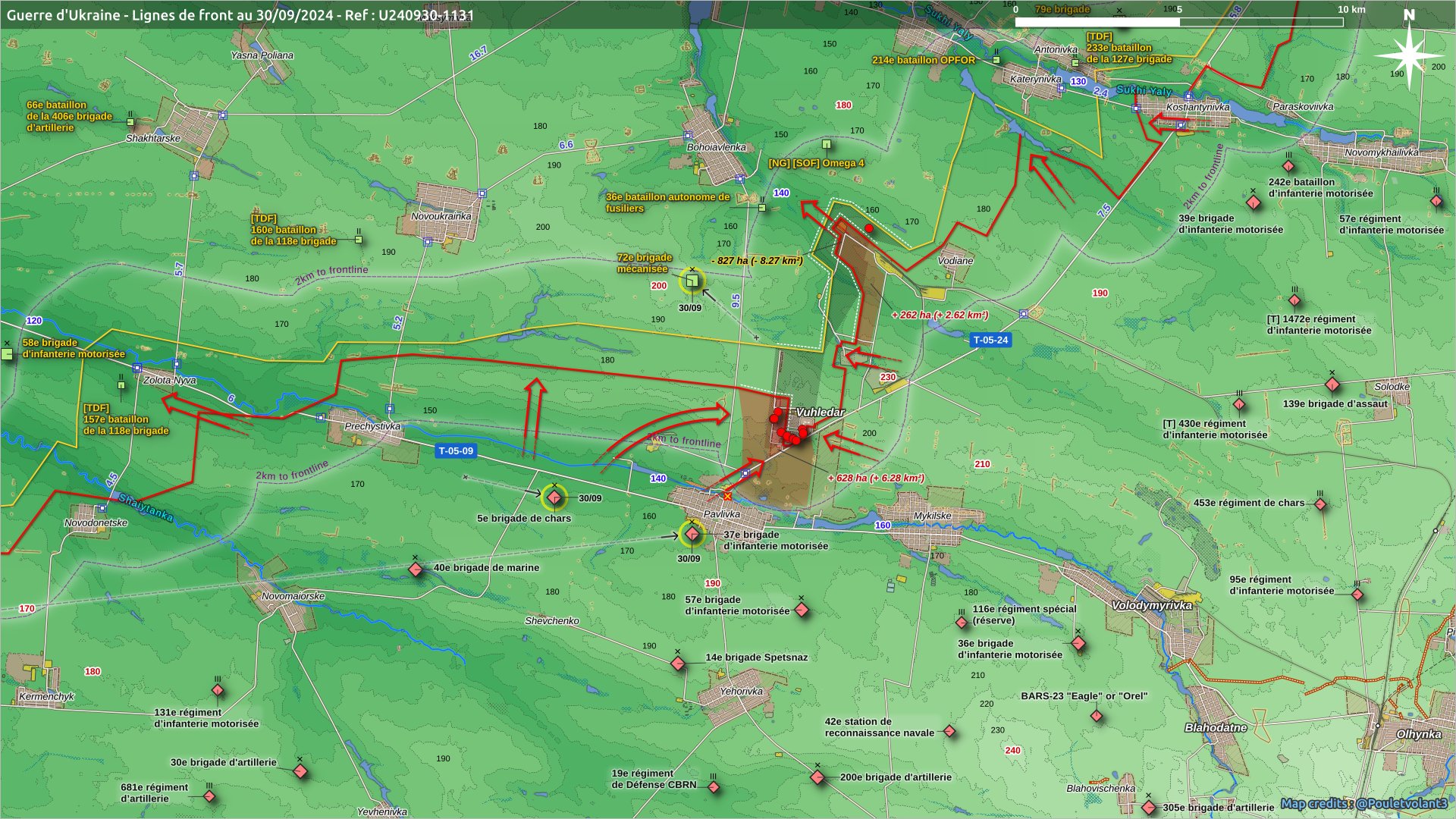
Task: Select the 453e régiment de chars marker
Action: click(x=1320, y=504)
